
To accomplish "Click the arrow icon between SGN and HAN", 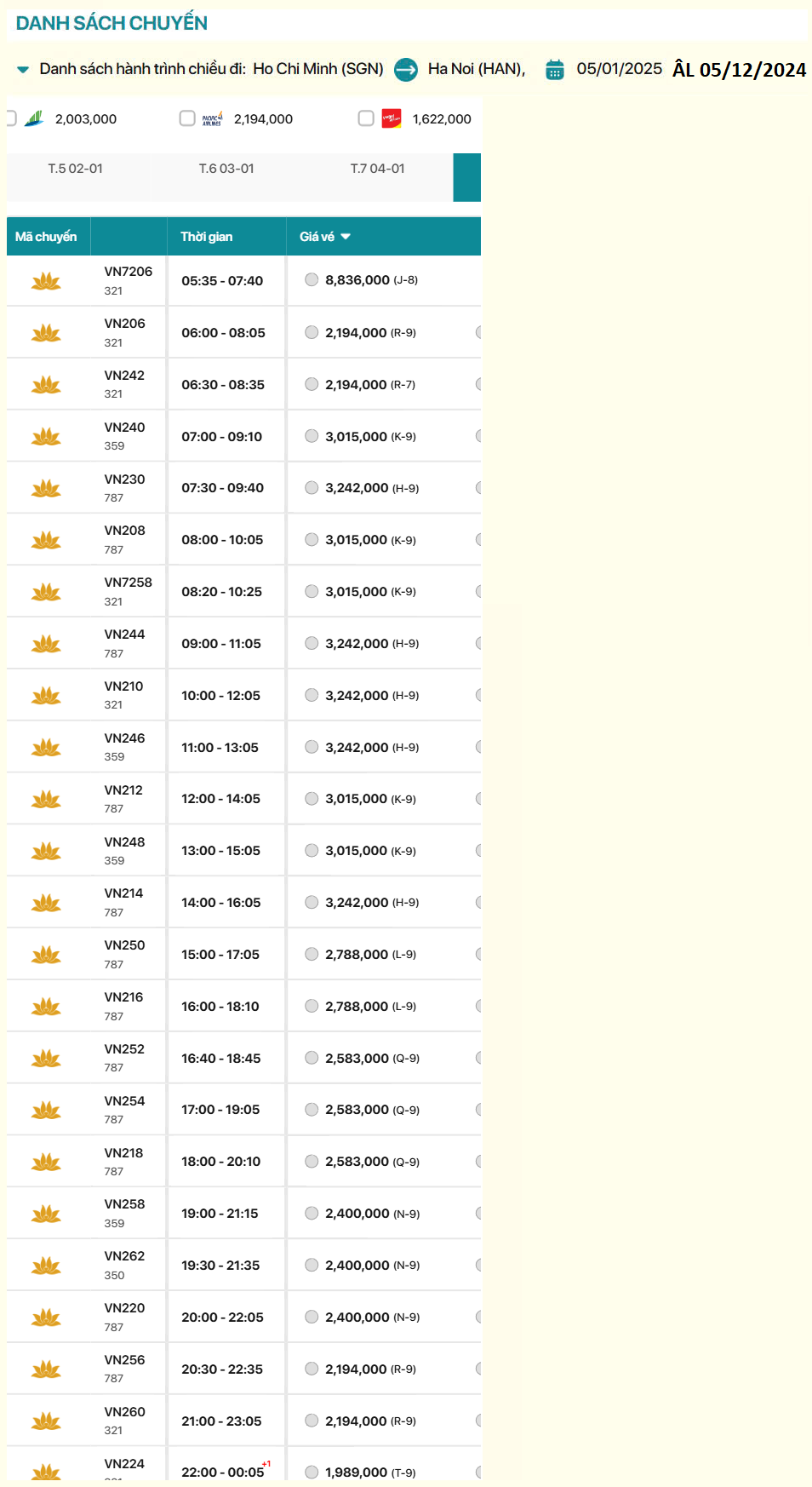I will [x=406, y=69].
